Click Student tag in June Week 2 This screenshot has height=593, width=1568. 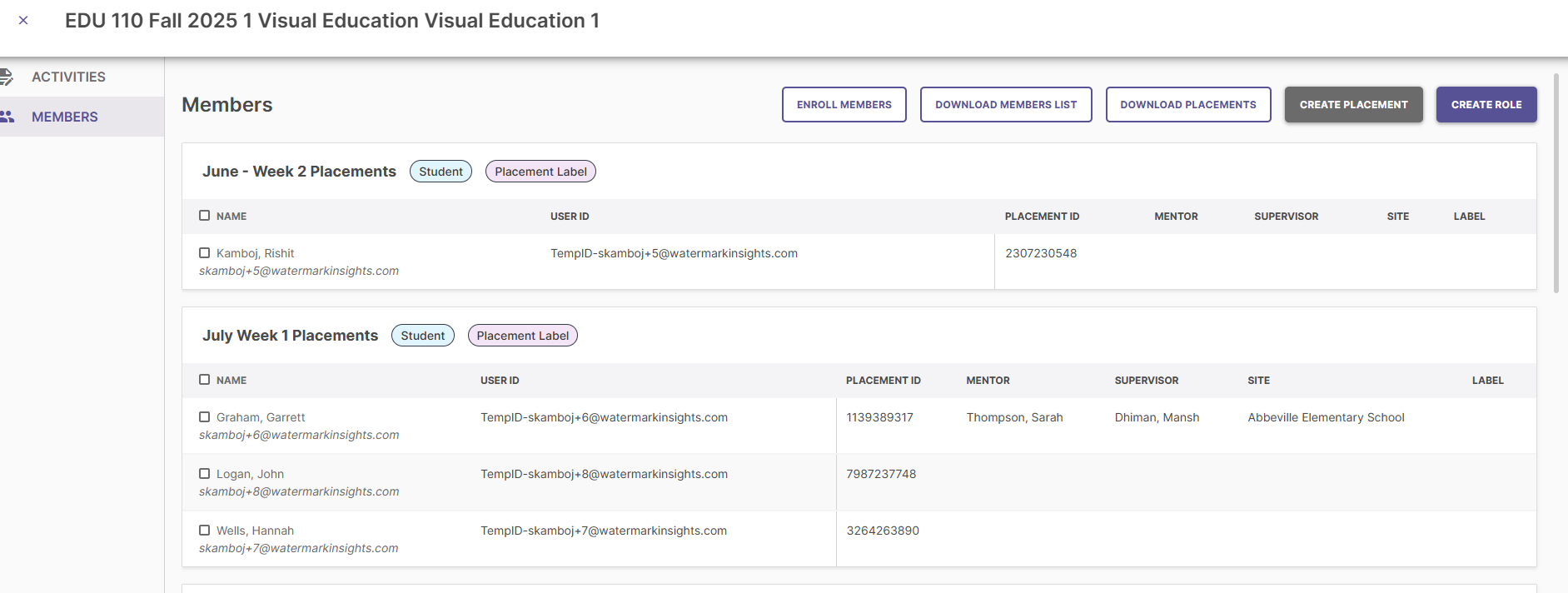coord(441,172)
